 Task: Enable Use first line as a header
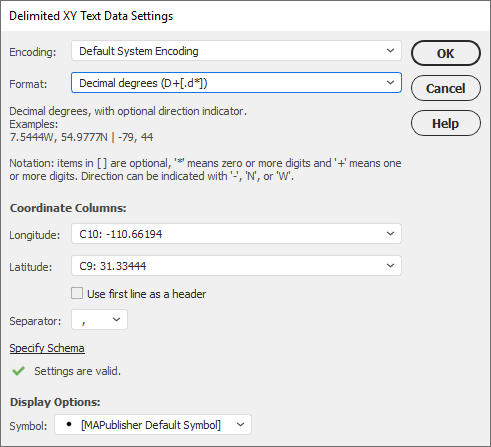(x=77, y=293)
